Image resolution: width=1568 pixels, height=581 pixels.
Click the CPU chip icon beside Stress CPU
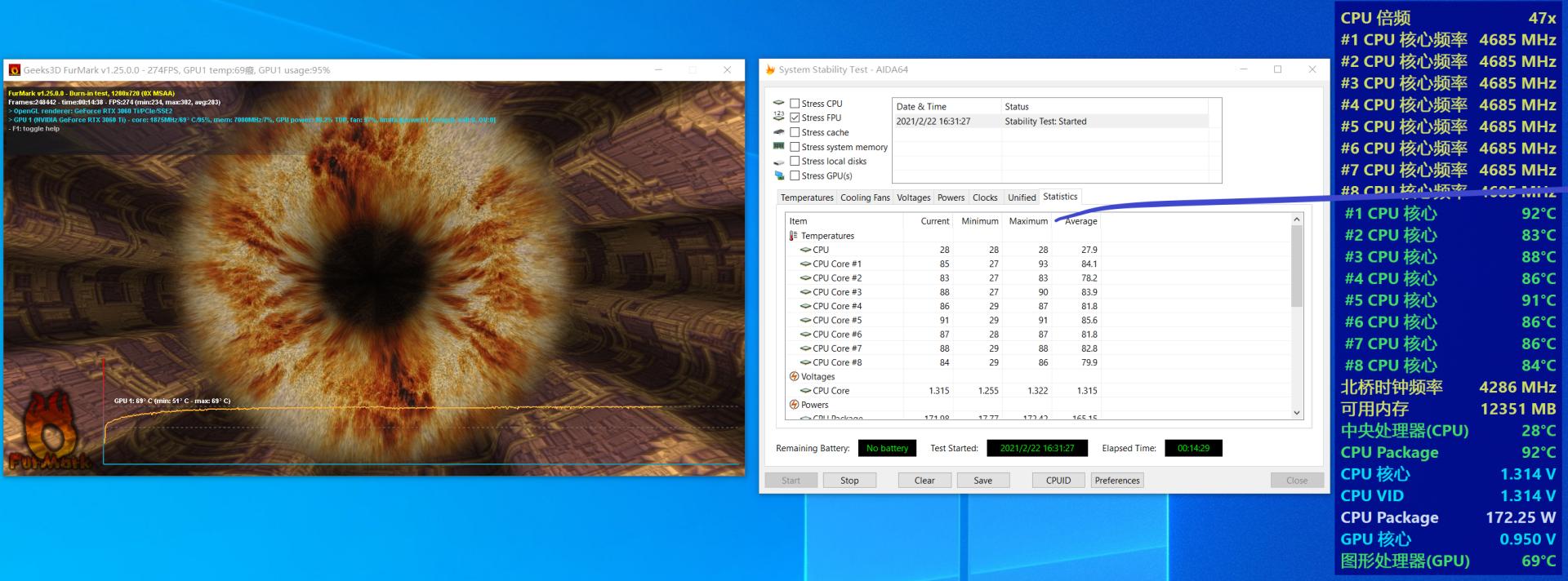click(x=779, y=104)
